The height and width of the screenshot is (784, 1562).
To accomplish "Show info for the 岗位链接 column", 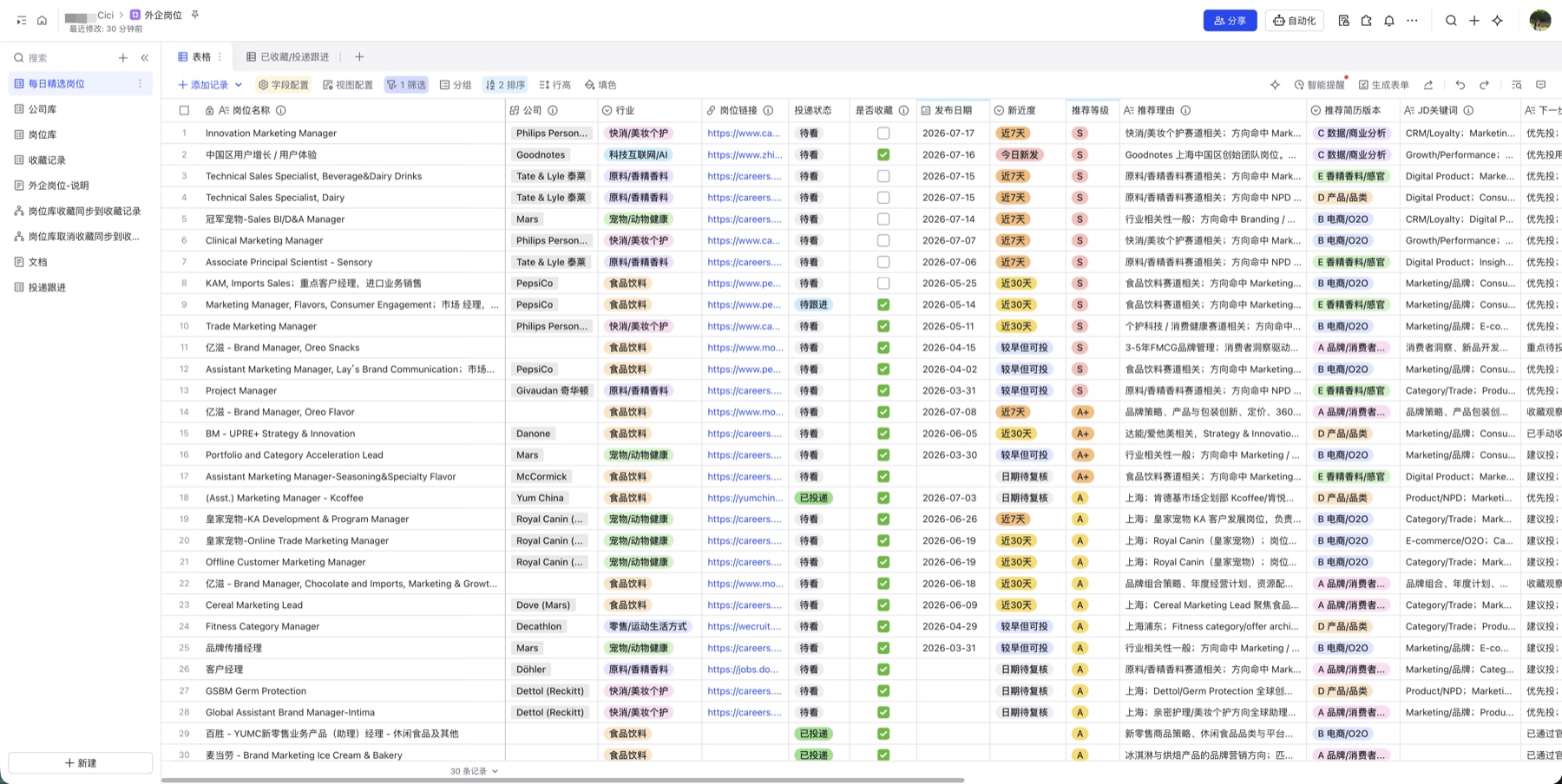I will click(768, 110).
